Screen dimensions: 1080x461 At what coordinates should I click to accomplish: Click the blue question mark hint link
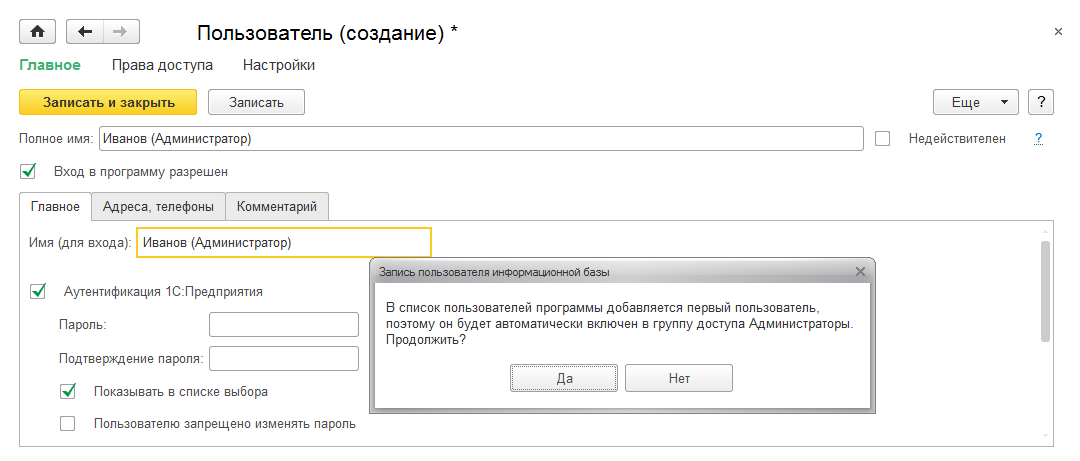tap(1039, 139)
